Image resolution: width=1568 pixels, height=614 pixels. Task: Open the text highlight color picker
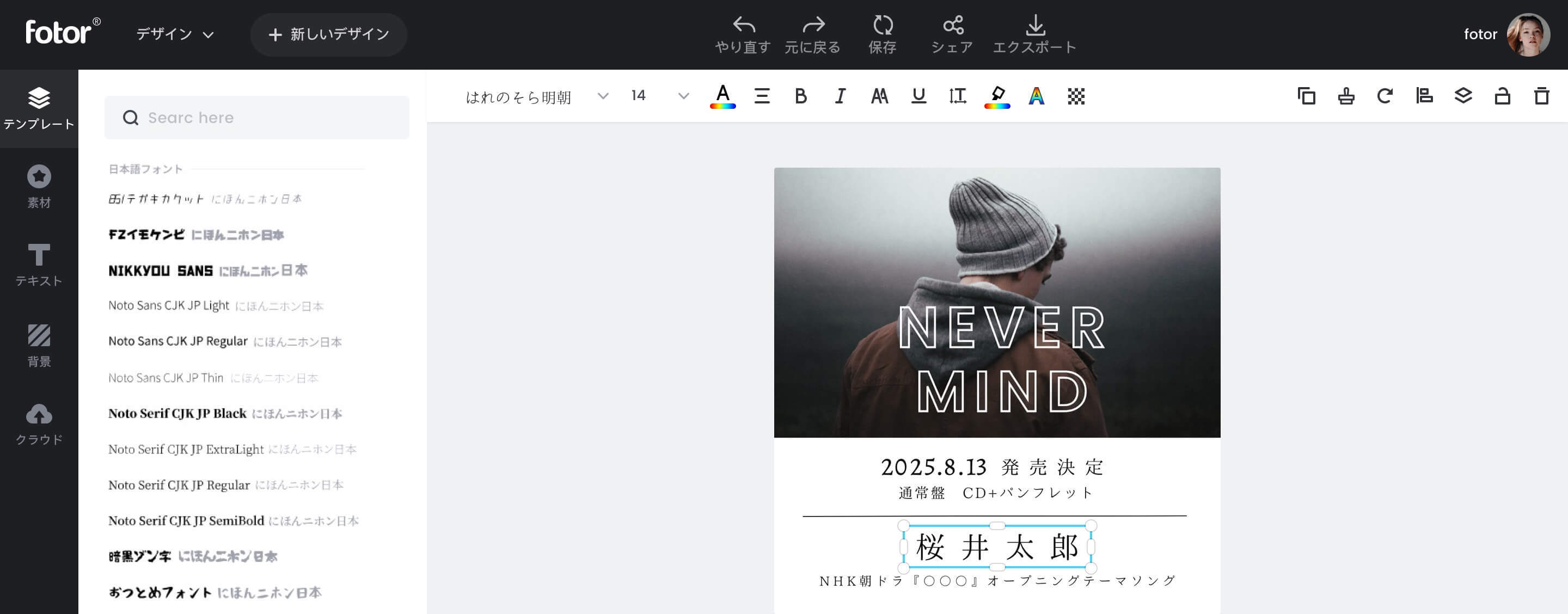click(x=997, y=96)
